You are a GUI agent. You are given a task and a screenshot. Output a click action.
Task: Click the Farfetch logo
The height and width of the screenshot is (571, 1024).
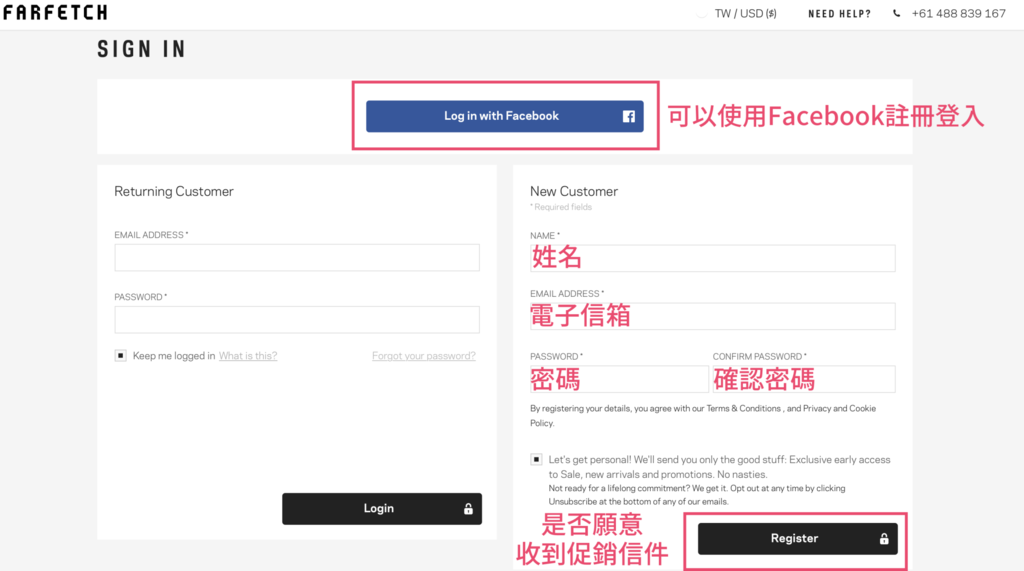(x=56, y=12)
